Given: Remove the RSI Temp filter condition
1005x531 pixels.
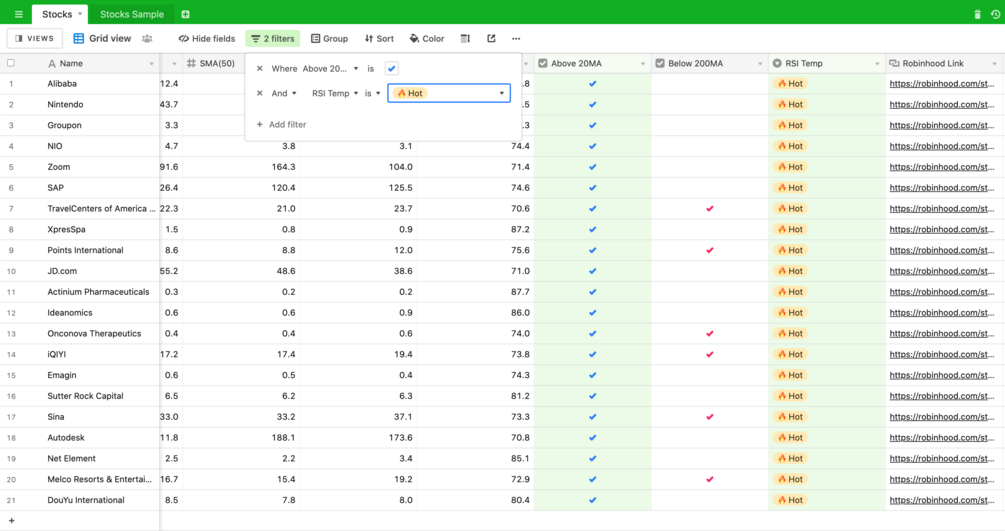Looking at the screenshot, I should (x=260, y=93).
